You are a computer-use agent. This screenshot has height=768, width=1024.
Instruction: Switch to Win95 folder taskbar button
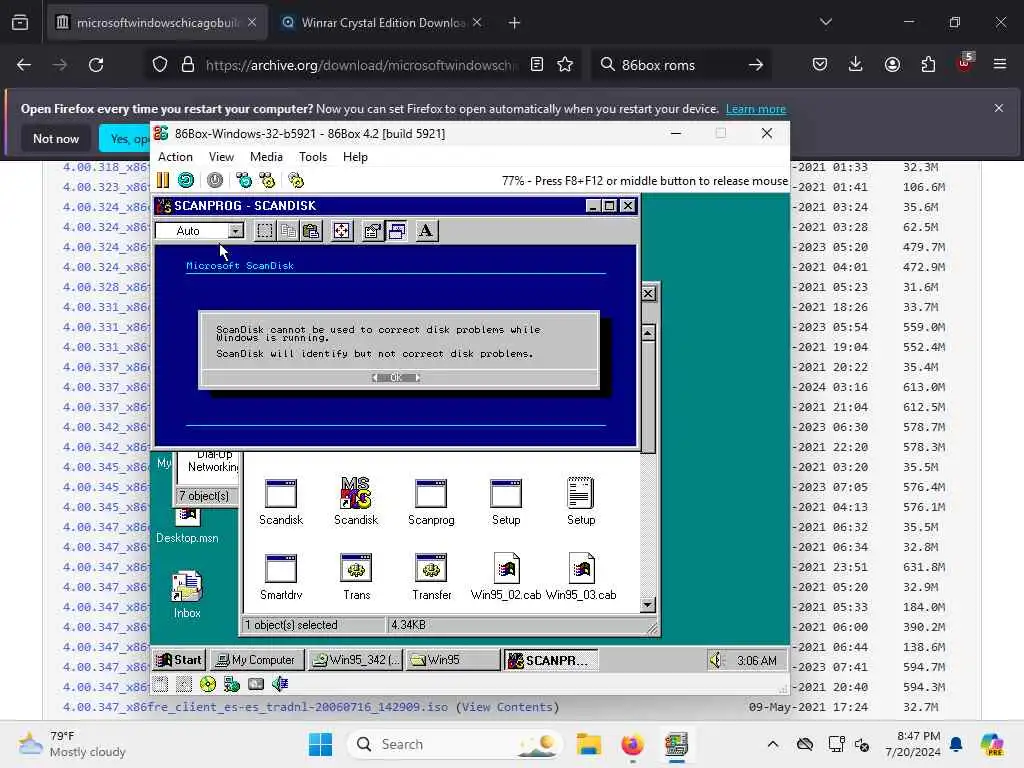pyautogui.click(x=452, y=660)
